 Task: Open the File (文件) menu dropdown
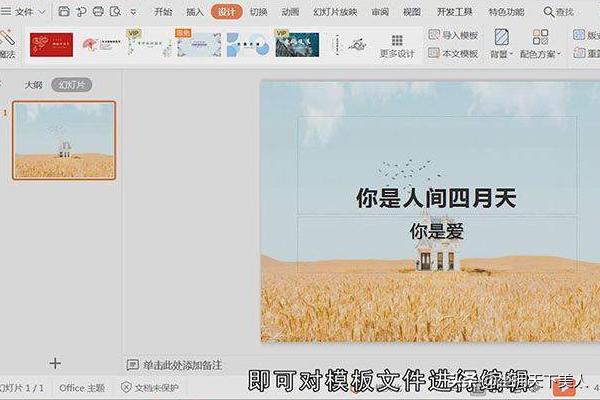click(24, 12)
